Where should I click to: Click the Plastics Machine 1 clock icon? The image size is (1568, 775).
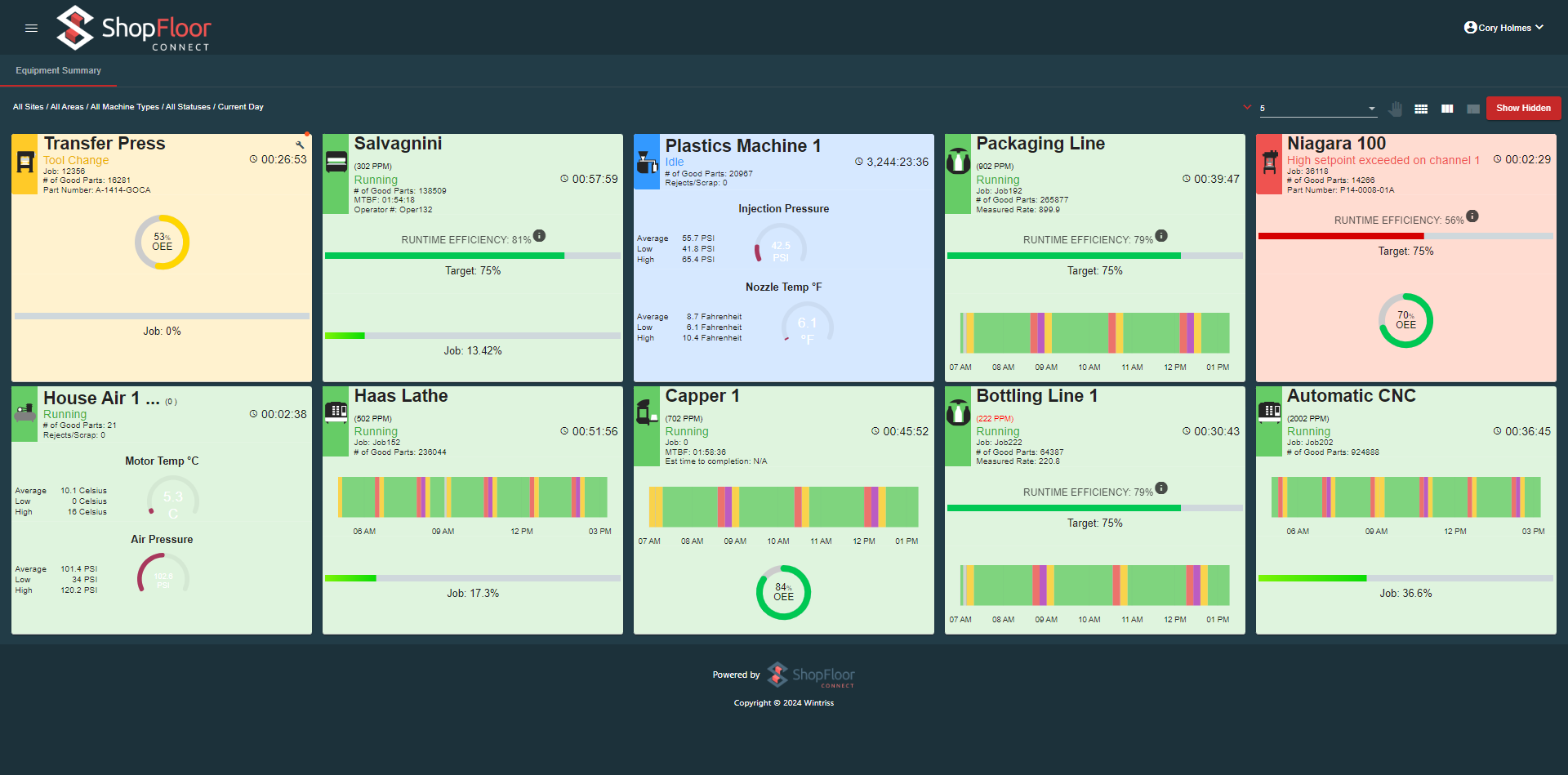(x=859, y=162)
